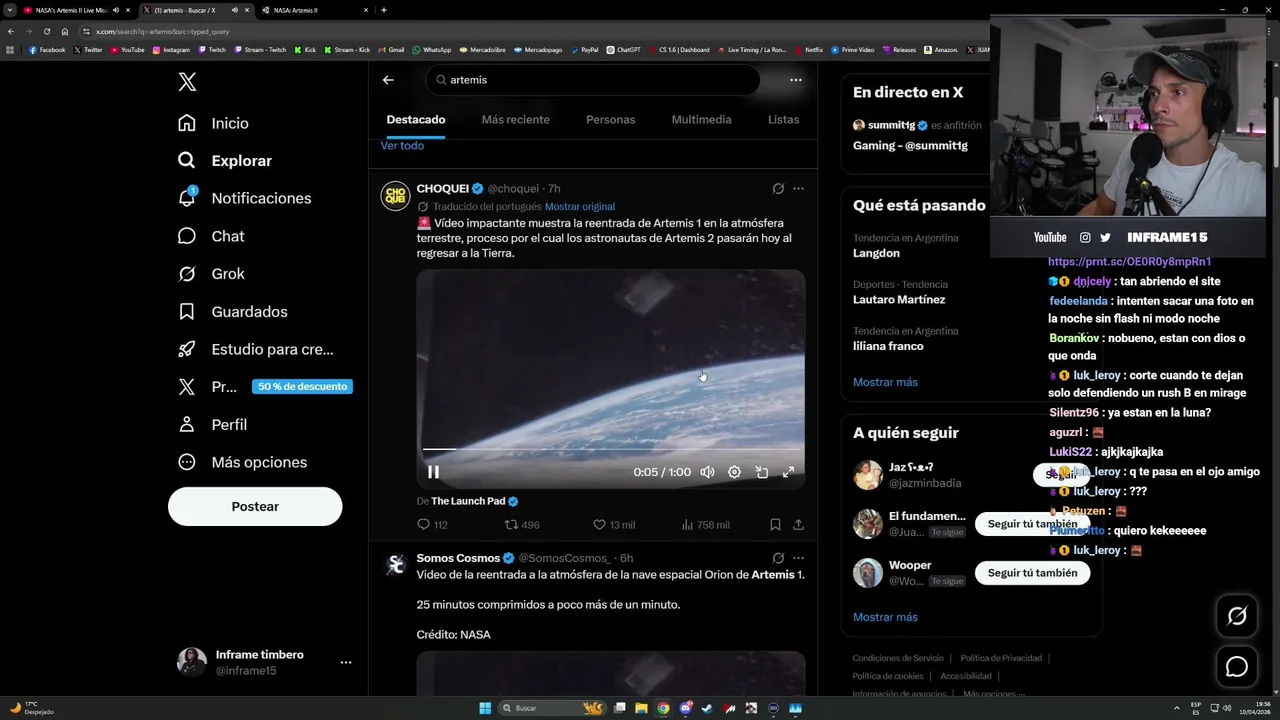
Task: Click Grok icon on CHOQUEI post
Action: click(778, 188)
